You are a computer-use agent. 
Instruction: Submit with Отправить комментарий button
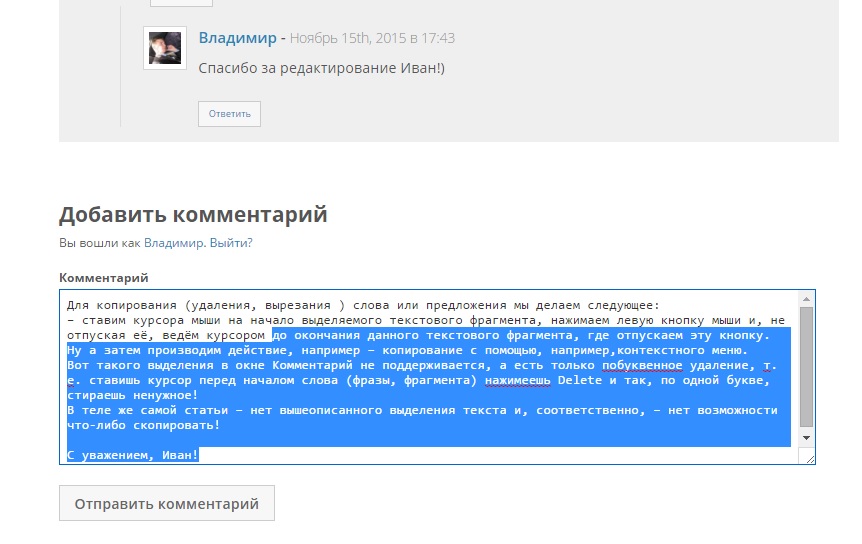click(167, 503)
